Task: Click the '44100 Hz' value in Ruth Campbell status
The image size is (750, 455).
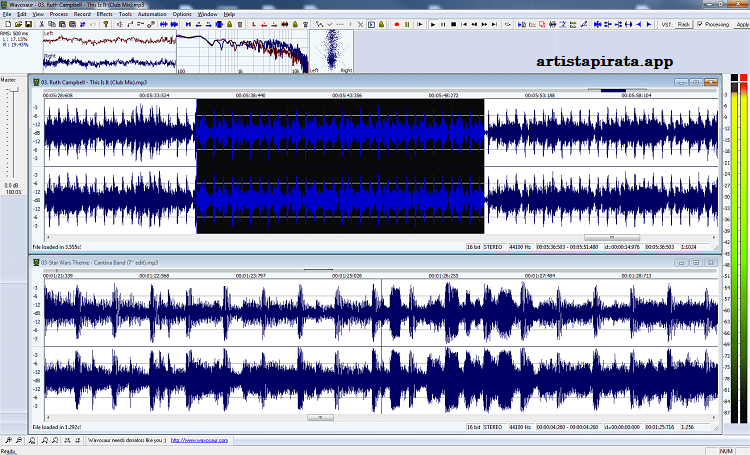Action: (x=520, y=247)
